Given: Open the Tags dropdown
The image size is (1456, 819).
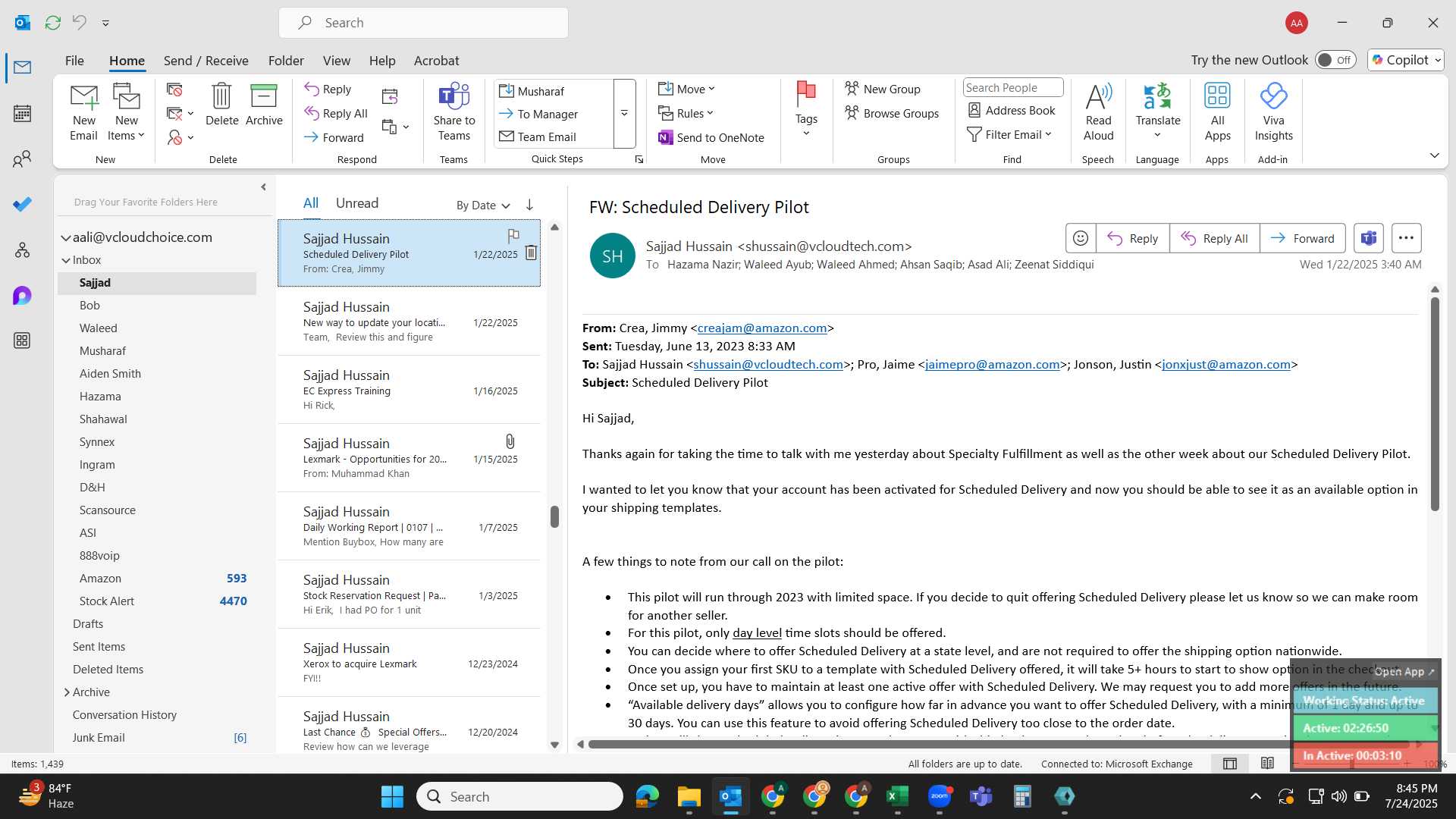Looking at the screenshot, I should pyautogui.click(x=806, y=110).
